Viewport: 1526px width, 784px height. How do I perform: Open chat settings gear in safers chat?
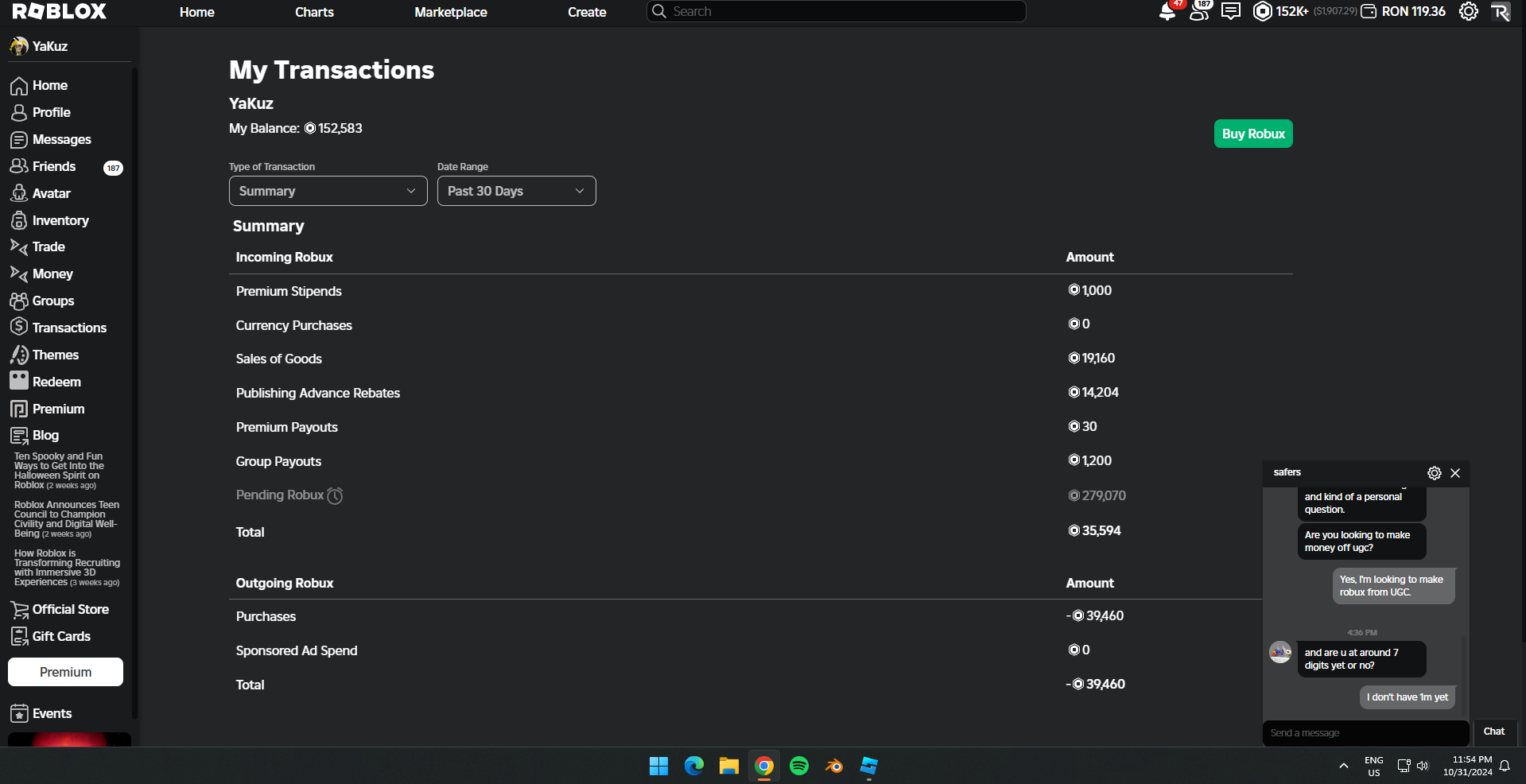(1435, 473)
